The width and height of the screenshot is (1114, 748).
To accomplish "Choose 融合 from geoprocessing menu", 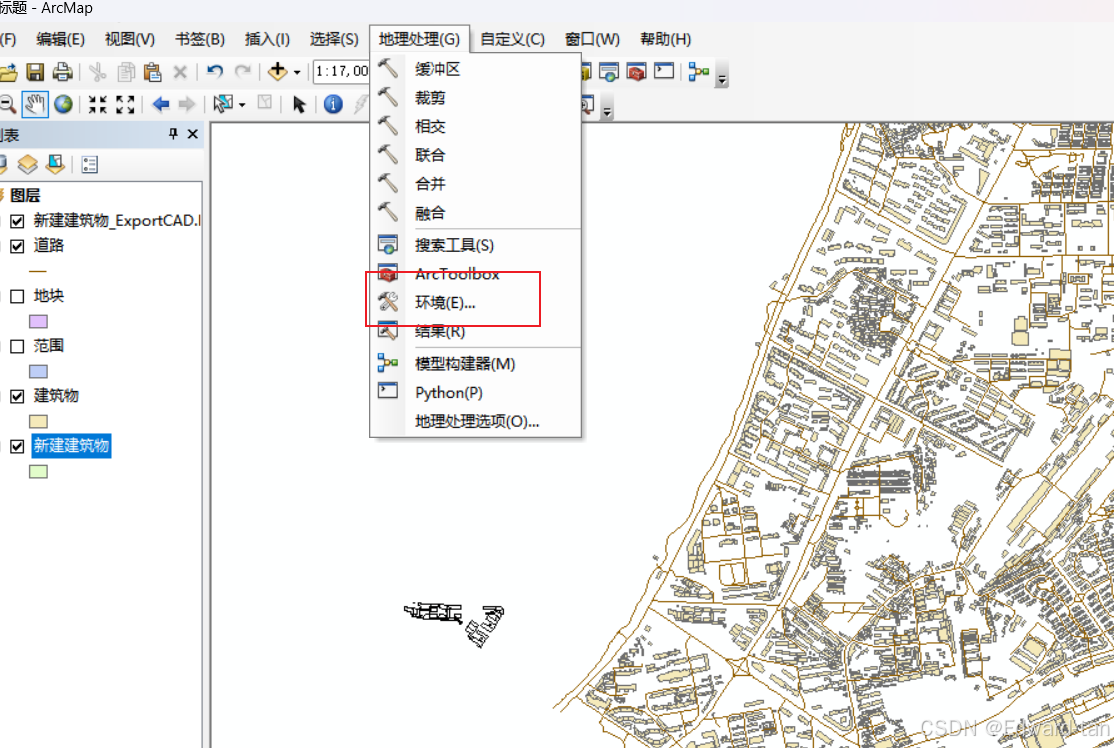I will coord(475,212).
